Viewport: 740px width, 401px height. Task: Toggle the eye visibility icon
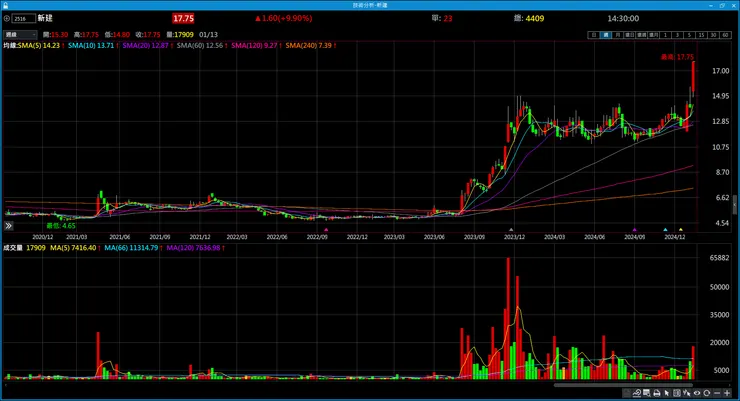coord(697,393)
